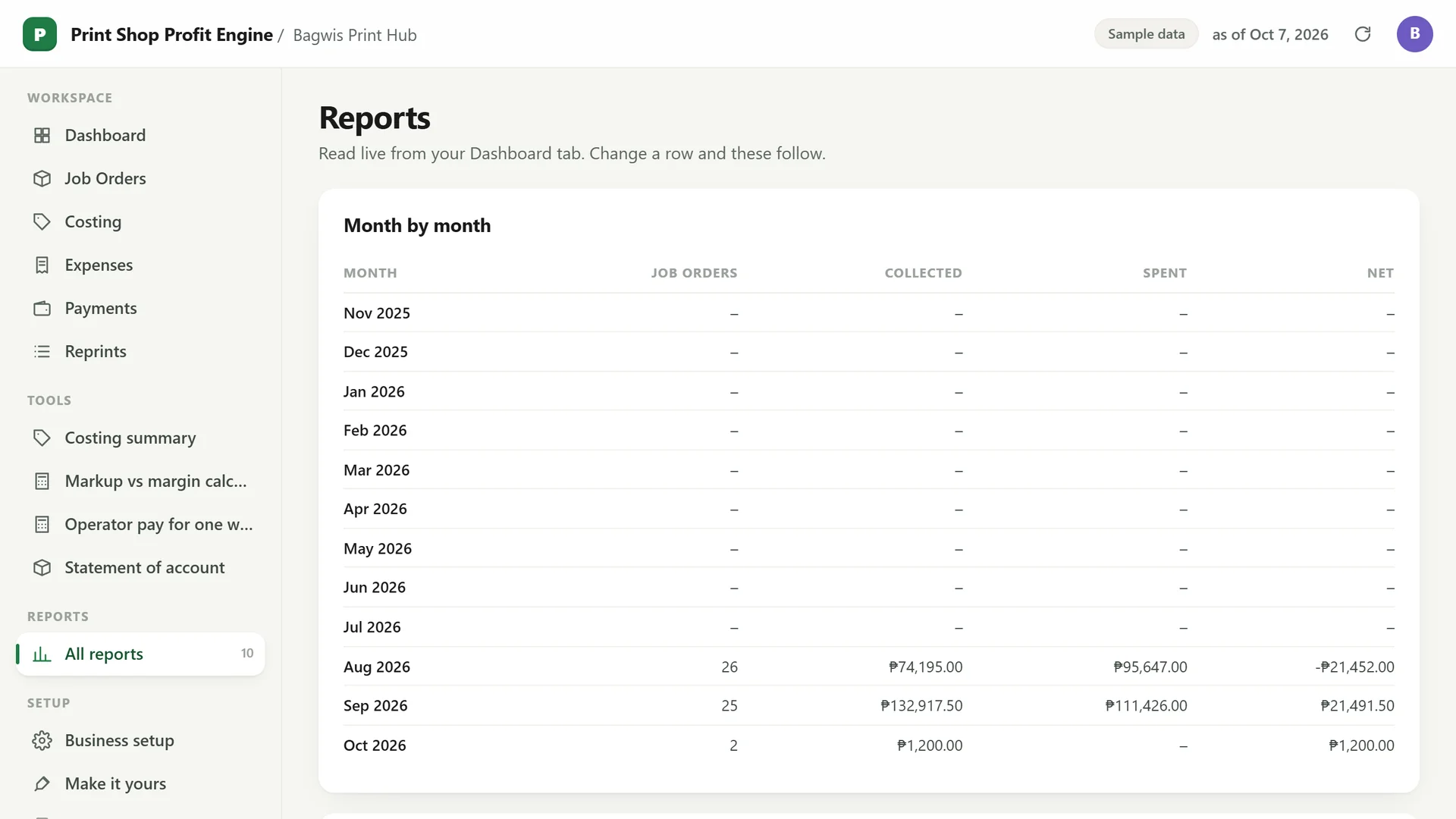Click the Expenses receipt icon
This screenshot has height=819, width=1456.
pos(42,265)
